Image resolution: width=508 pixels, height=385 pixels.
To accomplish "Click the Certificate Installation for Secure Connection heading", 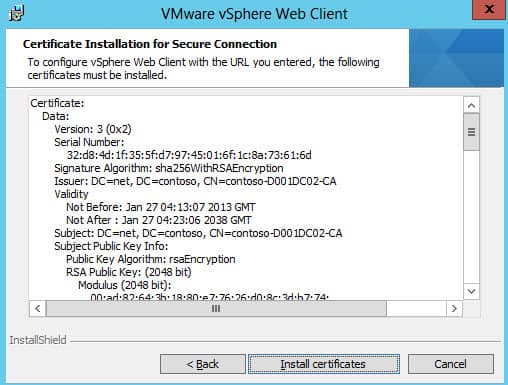I will [150, 44].
